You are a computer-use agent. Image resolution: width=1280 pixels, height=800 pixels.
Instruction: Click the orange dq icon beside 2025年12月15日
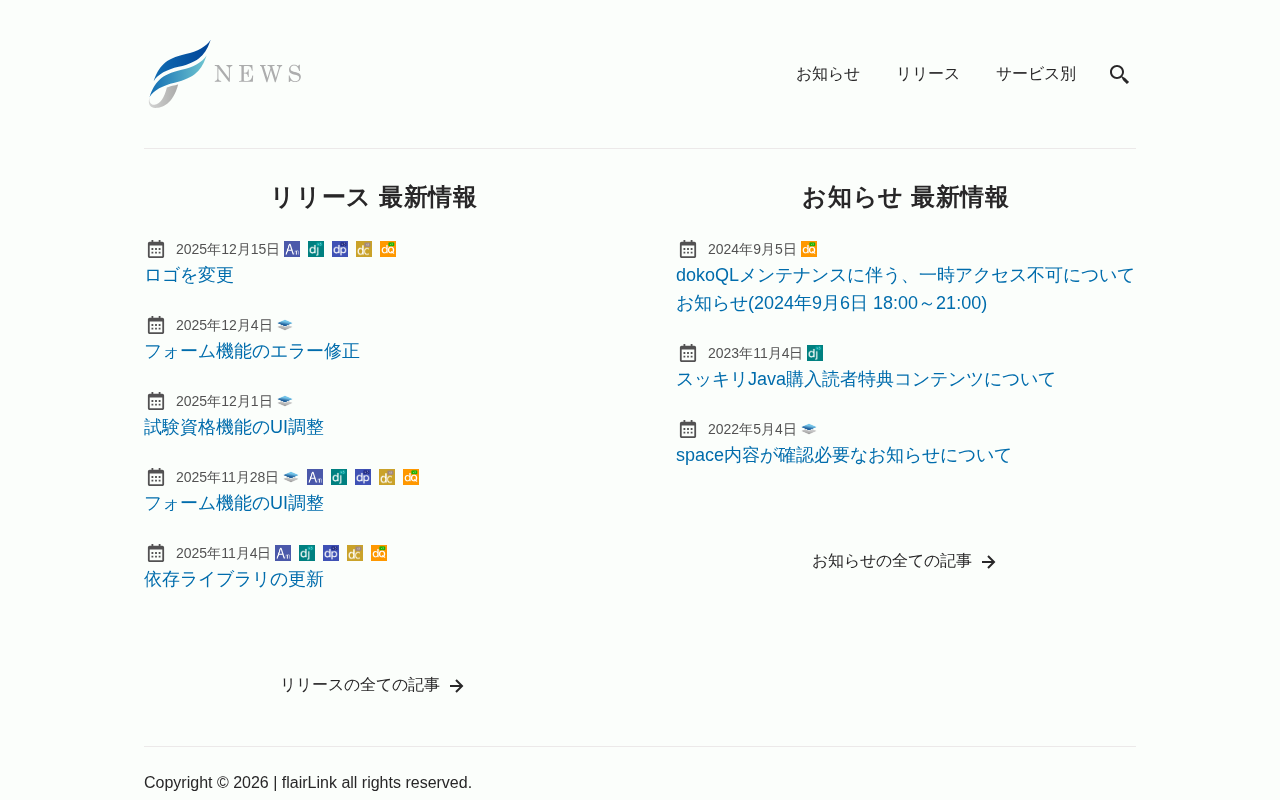388,249
